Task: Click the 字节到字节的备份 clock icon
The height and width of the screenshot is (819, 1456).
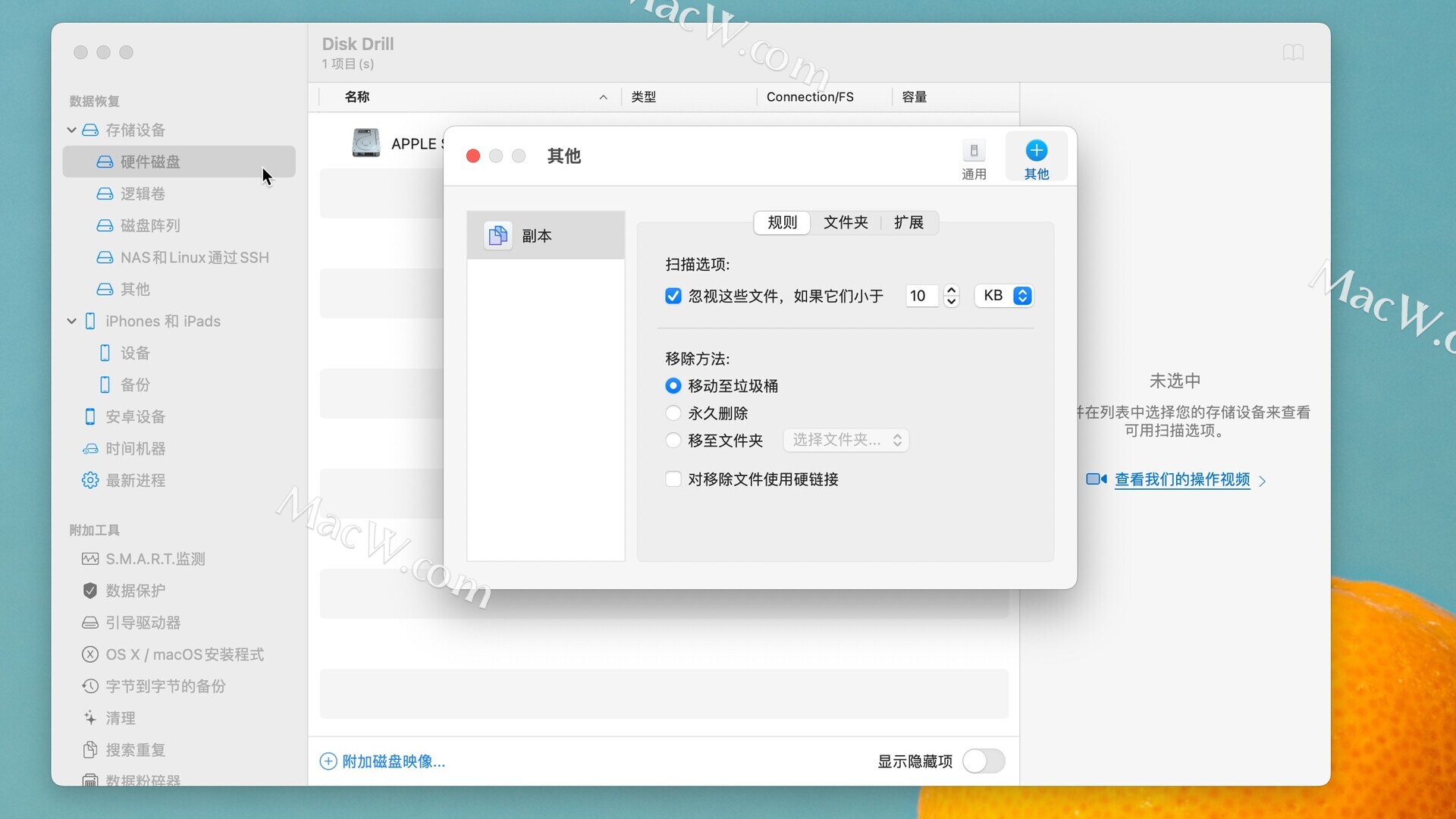Action: pos(89,686)
